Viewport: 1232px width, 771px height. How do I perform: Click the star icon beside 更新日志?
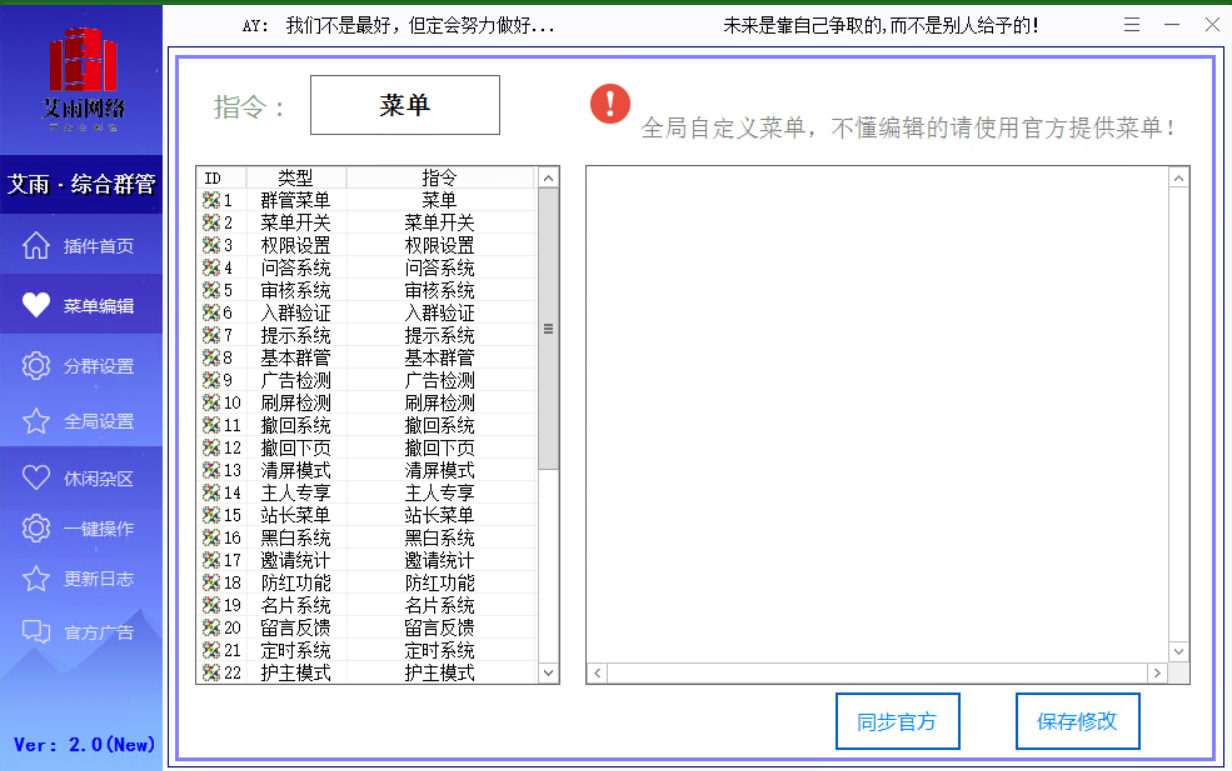(36, 578)
